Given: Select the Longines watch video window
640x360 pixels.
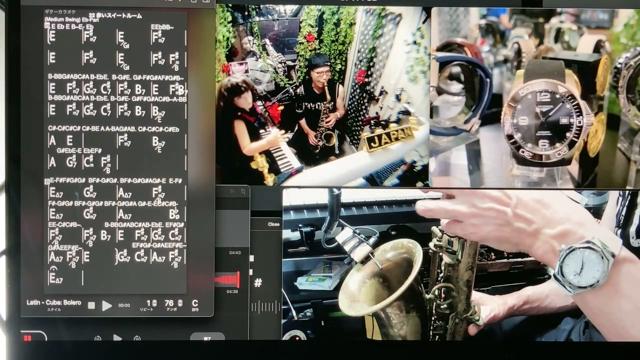Looking at the screenshot, I should coord(535,97).
